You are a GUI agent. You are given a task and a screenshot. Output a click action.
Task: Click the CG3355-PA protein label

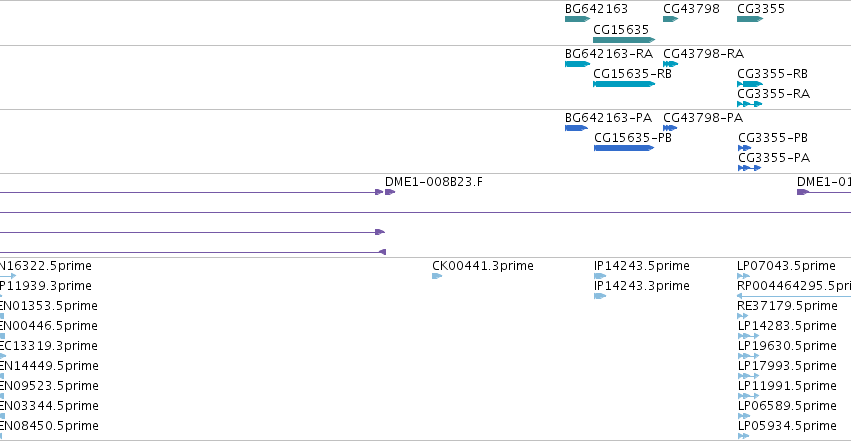point(774,158)
